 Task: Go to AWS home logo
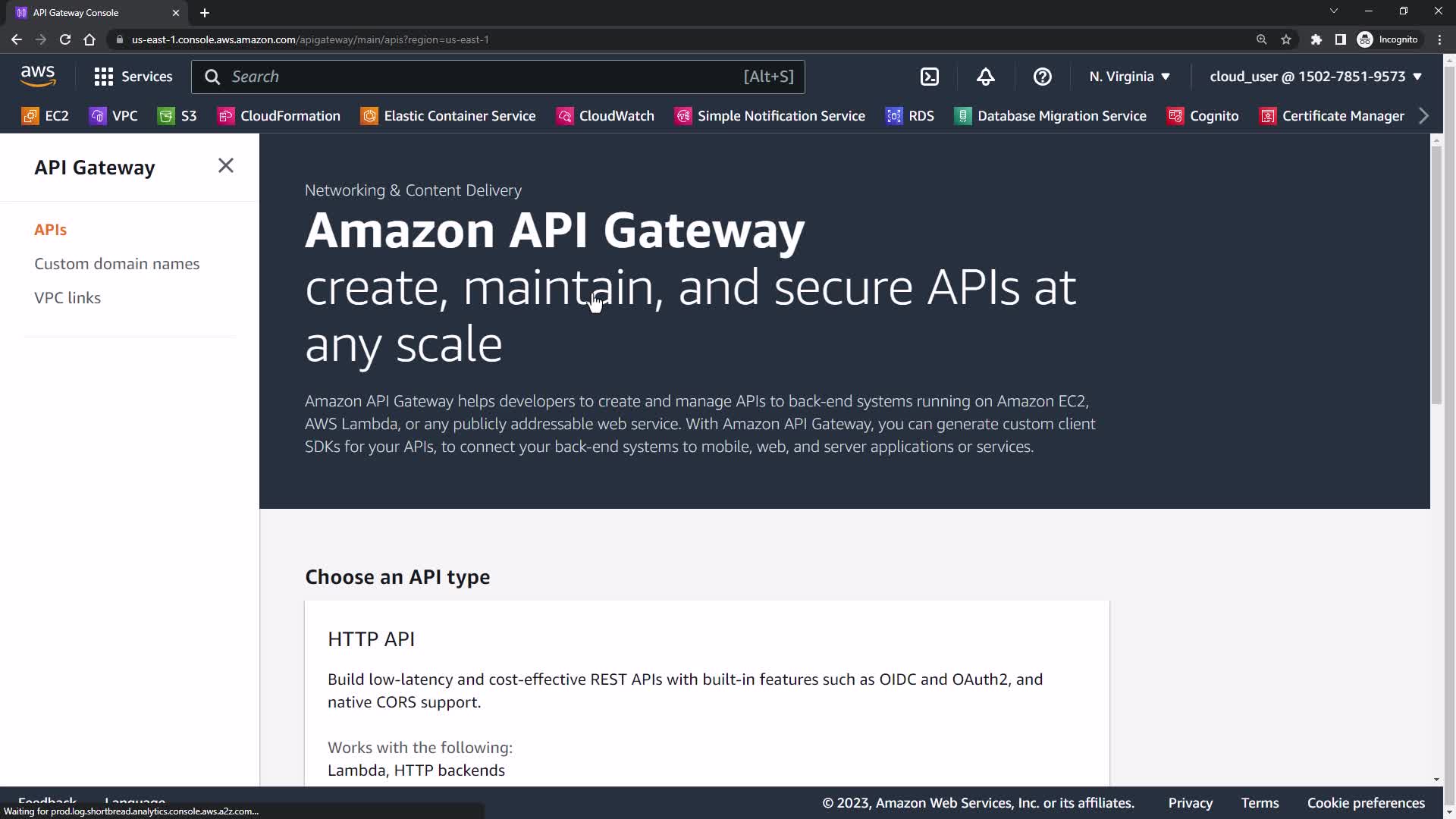pyautogui.click(x=38, y=76)
